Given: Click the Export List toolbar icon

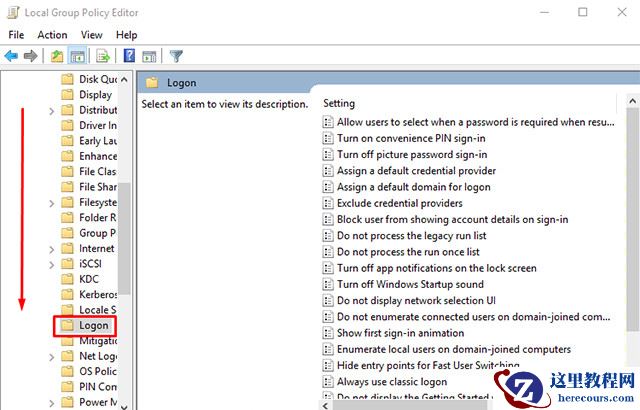Looking at the screenshot, I should [x=103, y=55].
